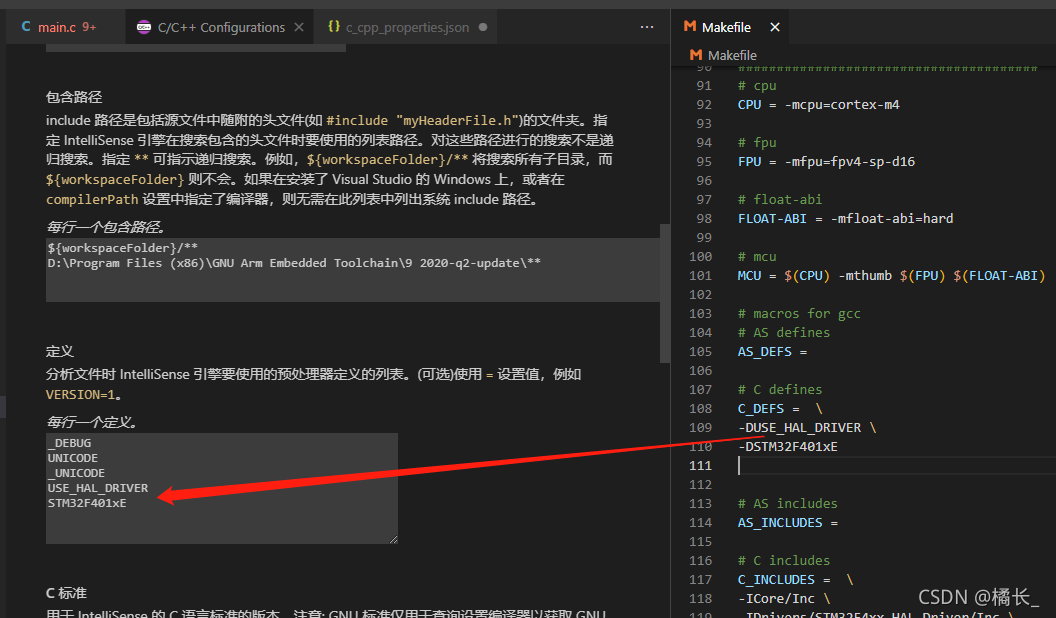Grab the defines text area resize handle

[393, 539]
